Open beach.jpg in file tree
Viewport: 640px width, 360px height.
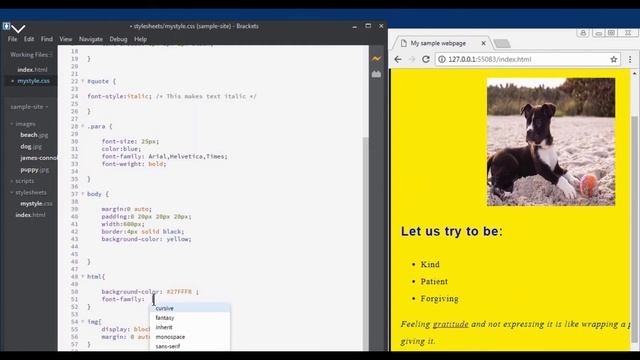tap(34, 135)
